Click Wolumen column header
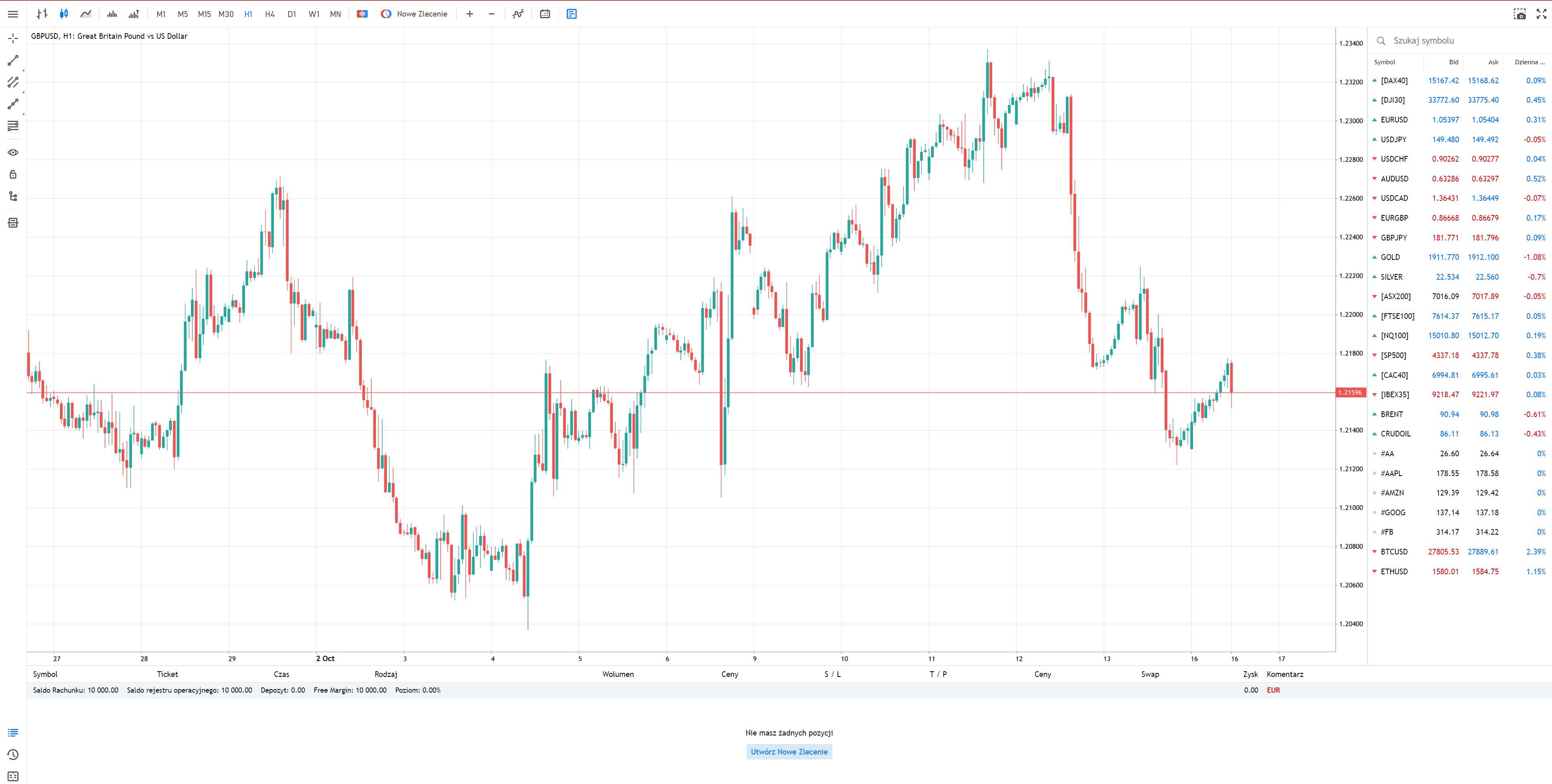The width and height of the screenshot is (1552, 784). (x=618, y=674)
